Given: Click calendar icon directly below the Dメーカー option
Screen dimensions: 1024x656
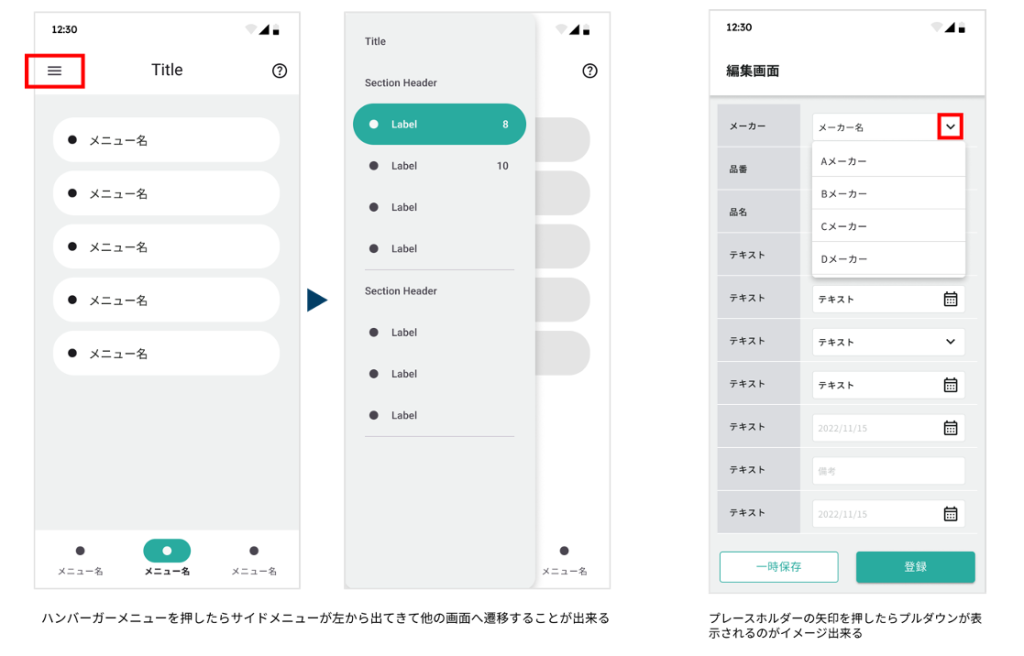Looking at the screenshot, I should click(950, 299).
